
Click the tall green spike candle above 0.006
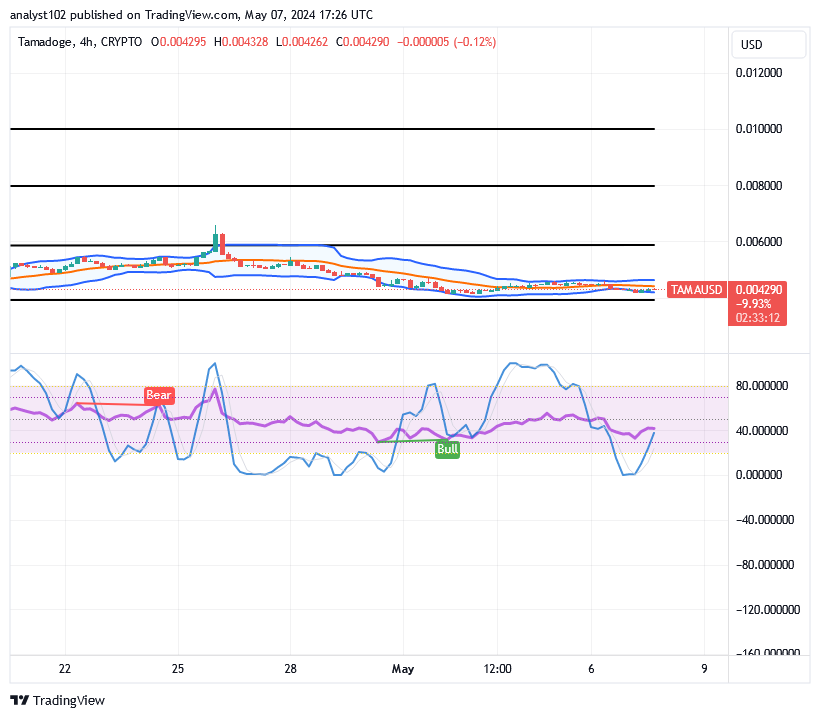215,240
